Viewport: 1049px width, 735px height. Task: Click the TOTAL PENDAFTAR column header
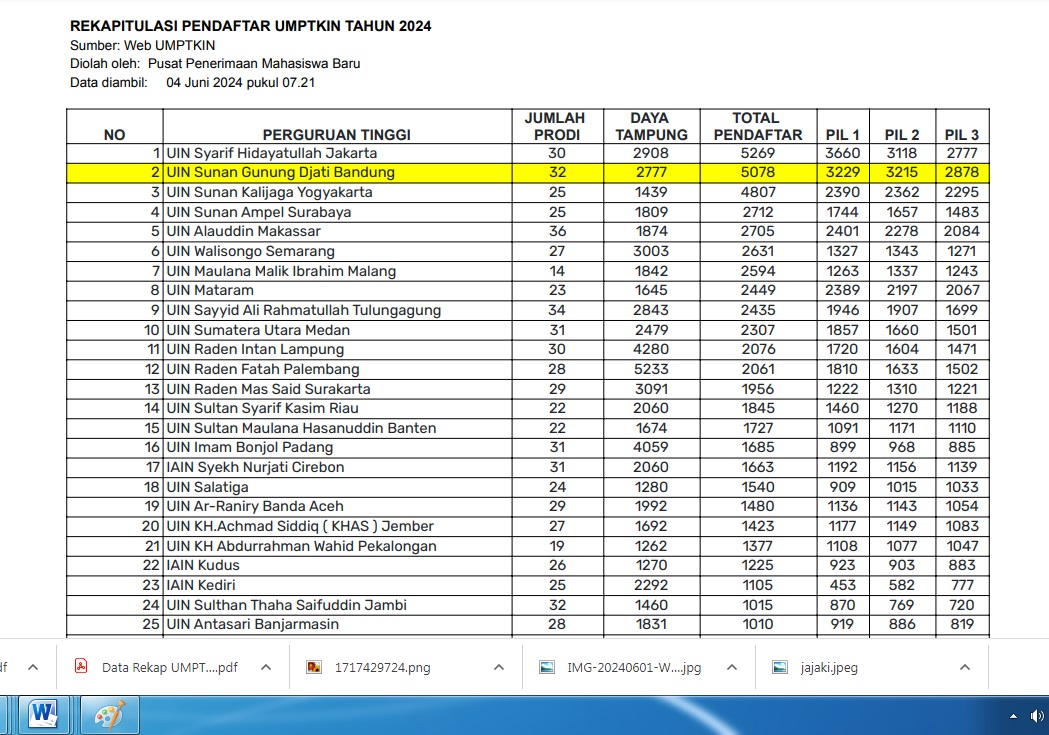point(755,126)
